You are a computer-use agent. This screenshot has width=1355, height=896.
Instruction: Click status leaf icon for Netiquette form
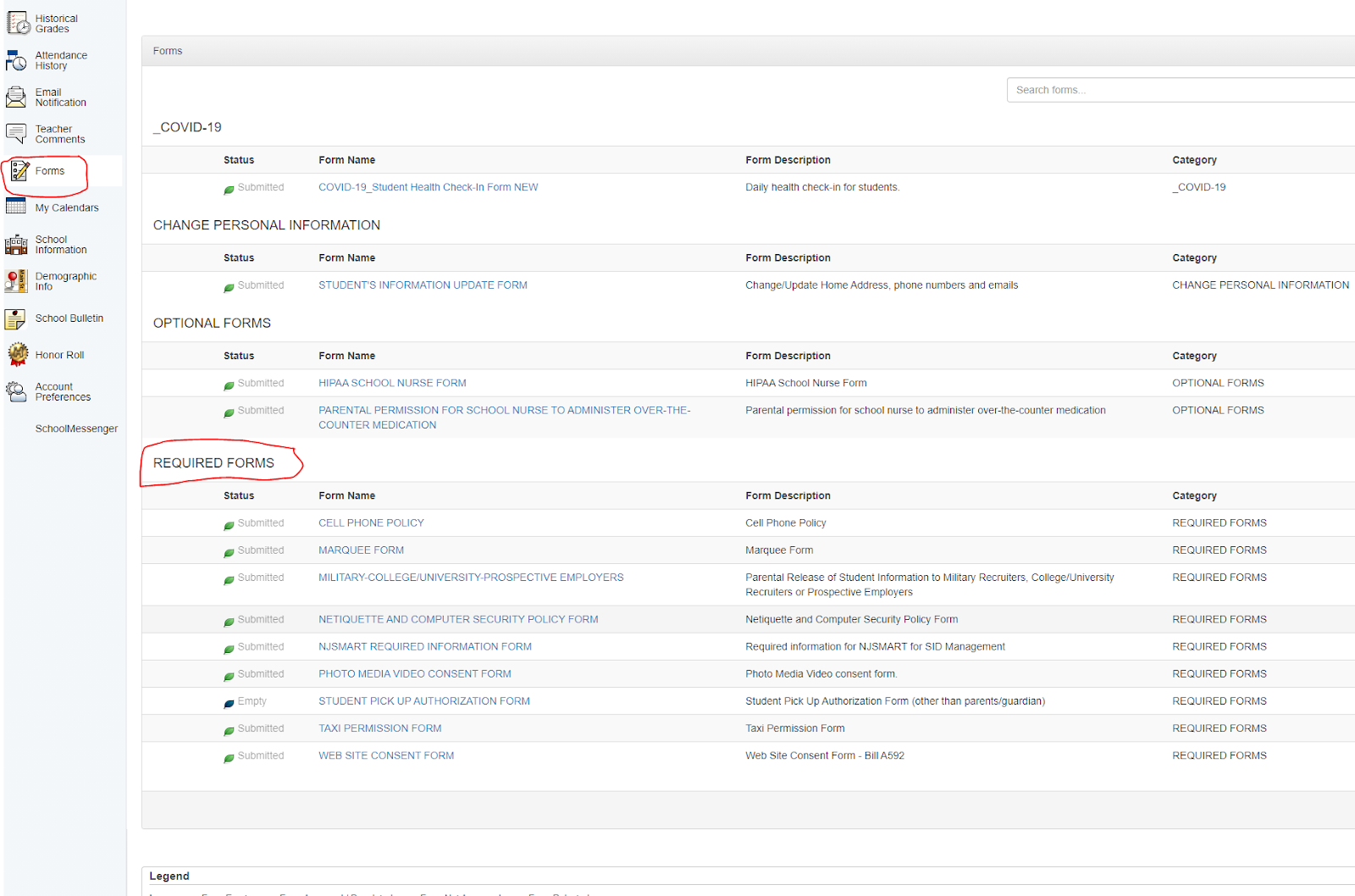(x=229, y=622)
